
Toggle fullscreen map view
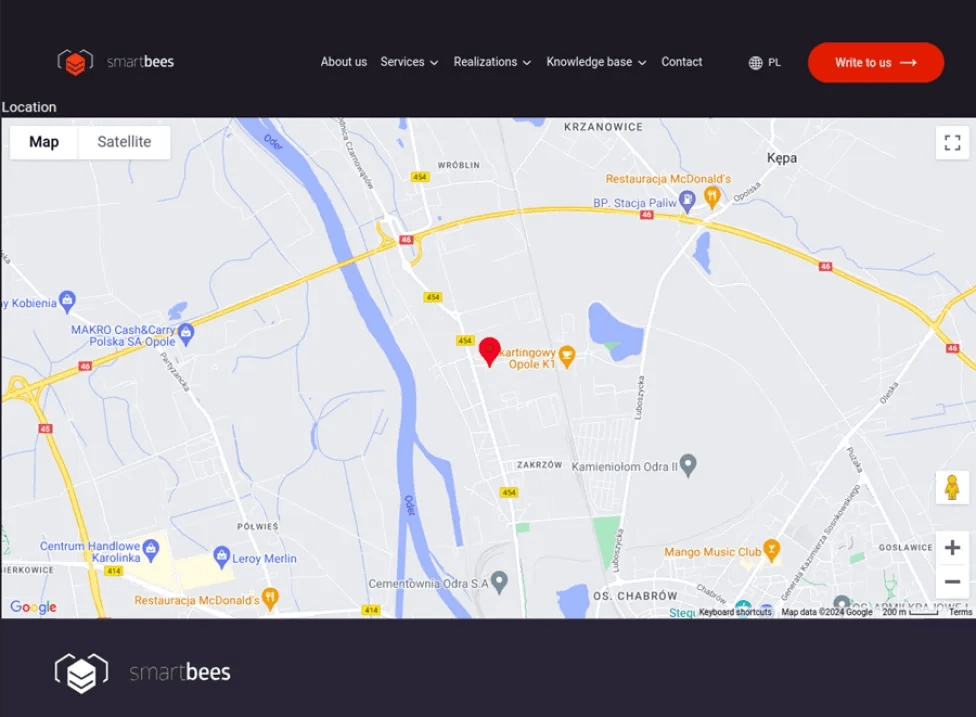952,142
